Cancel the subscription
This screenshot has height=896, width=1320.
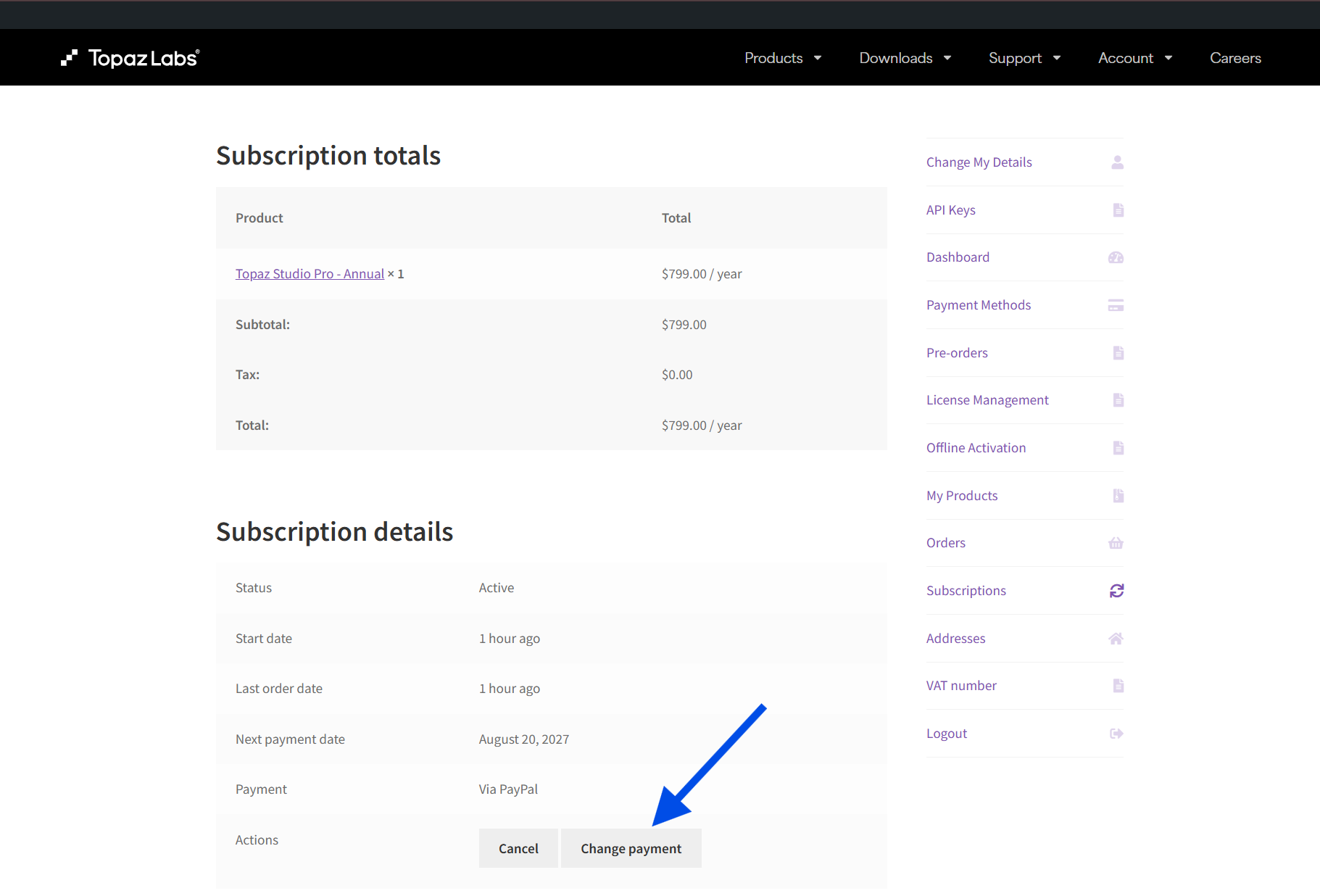[x=518, y=848]
